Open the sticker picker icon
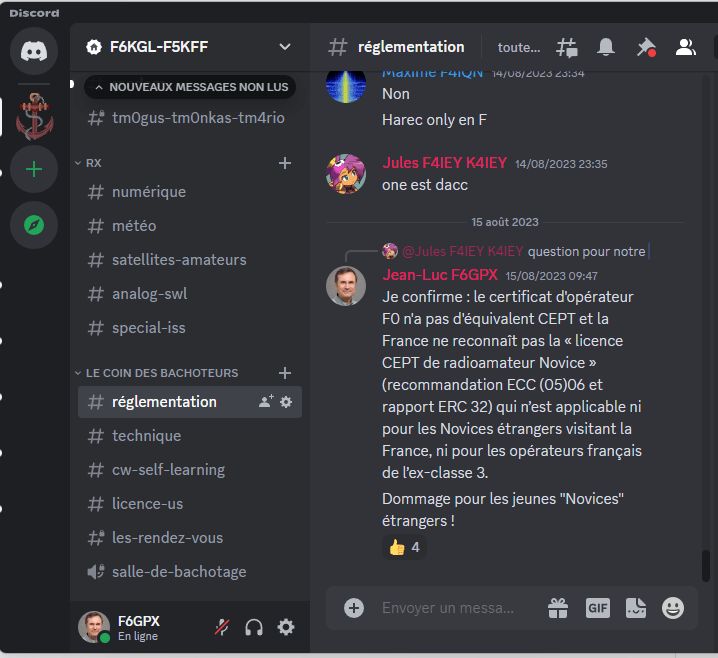 [x=636, y=608]
